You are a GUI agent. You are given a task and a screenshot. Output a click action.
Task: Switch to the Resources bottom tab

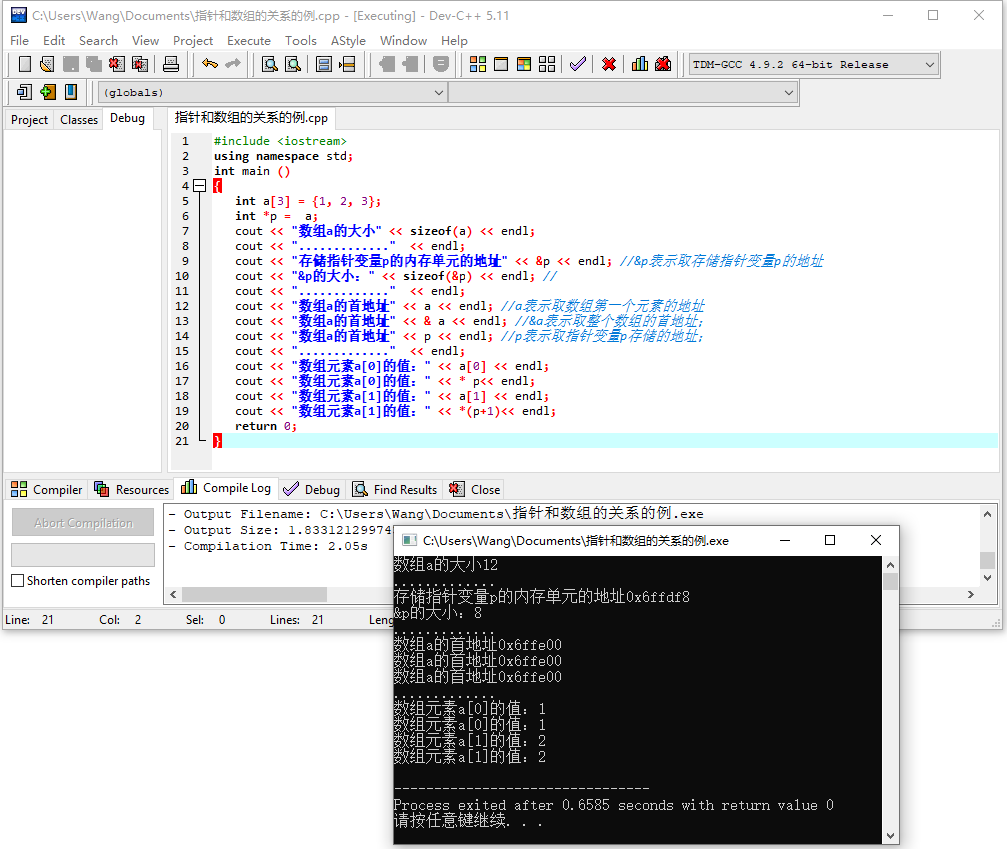click(132, 489)
